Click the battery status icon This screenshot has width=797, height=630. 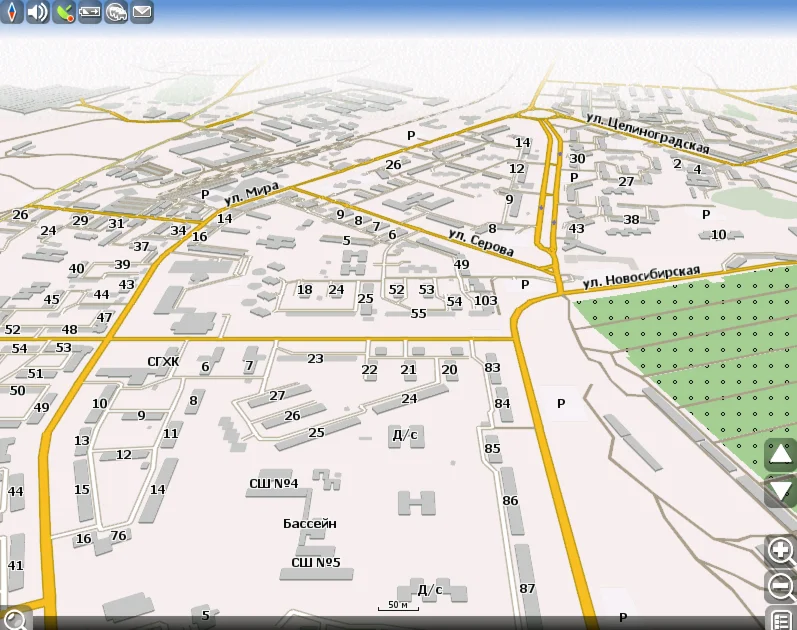click(90, 12)
